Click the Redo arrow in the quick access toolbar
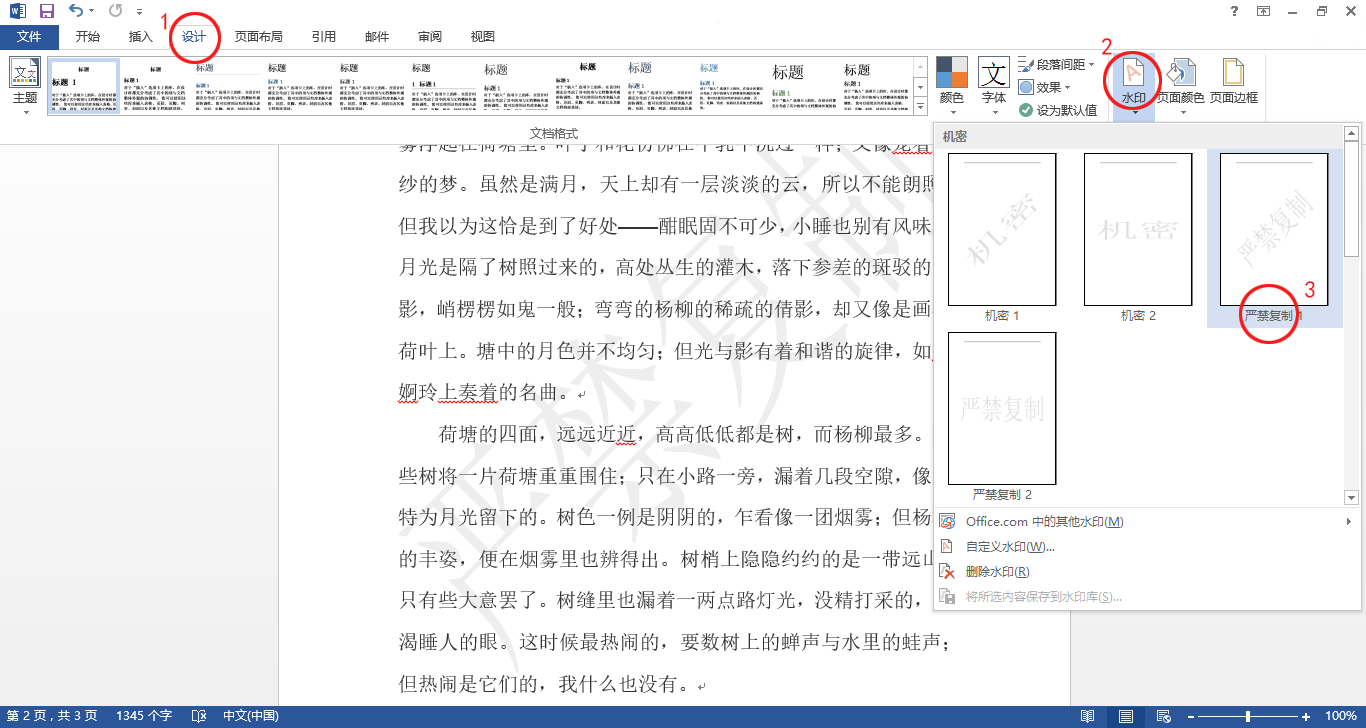Screen dimensions: 1366x728 [114, 11]
